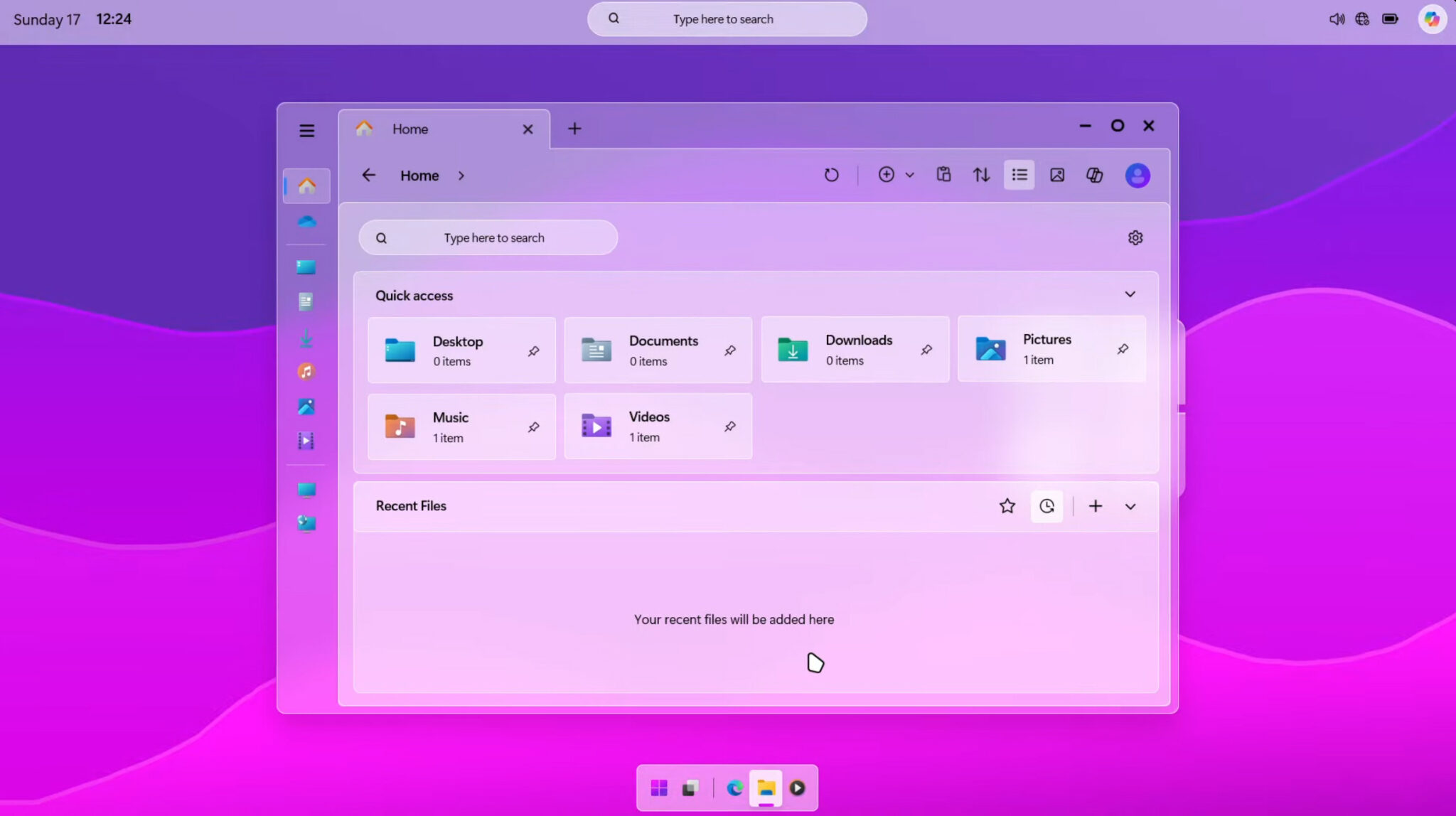This screenshot has height=816, width=1456.
Task: Open the Music folder from the sidebar
Action: (x=306, y=372)
